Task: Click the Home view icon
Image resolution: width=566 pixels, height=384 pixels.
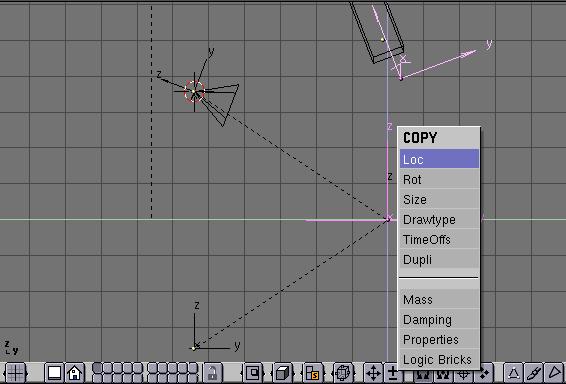Action: (x=74, y=373)
